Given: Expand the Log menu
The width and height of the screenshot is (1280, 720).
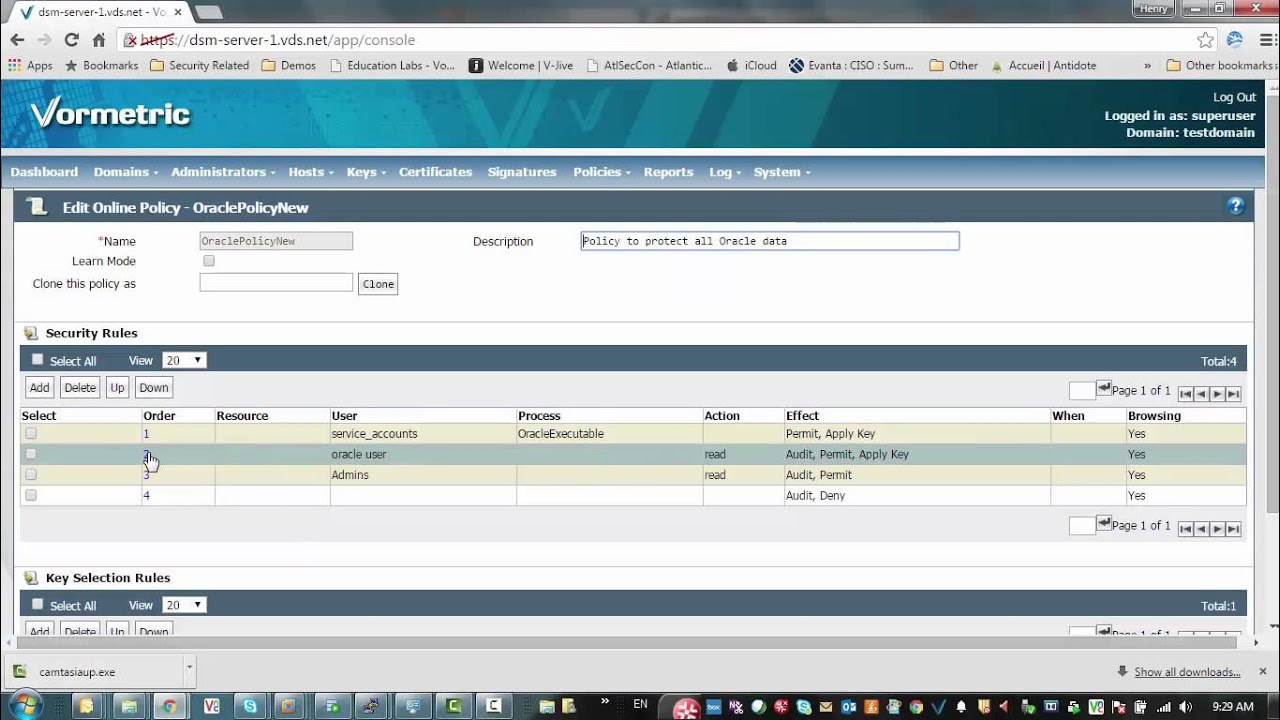Looking at the screenshot, I should click(x=725, y=172).
